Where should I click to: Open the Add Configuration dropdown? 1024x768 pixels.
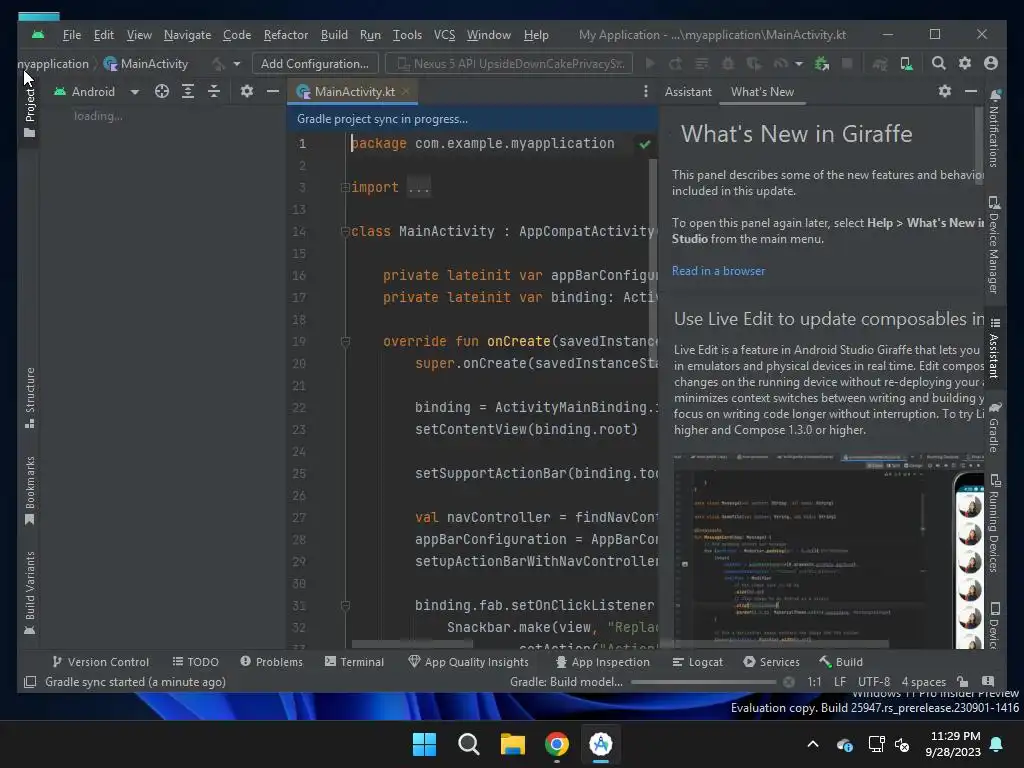(315, 63)
